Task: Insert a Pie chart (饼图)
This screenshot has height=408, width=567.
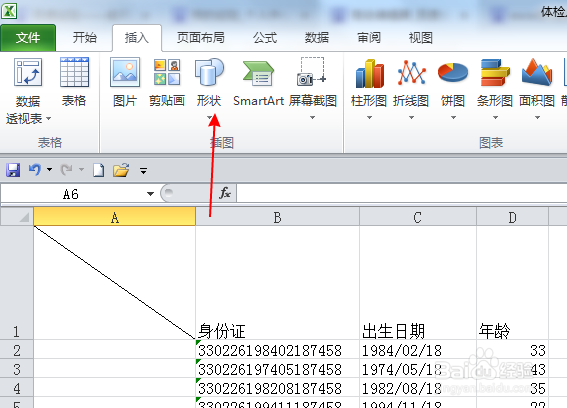Action: (x=453, y=89)
